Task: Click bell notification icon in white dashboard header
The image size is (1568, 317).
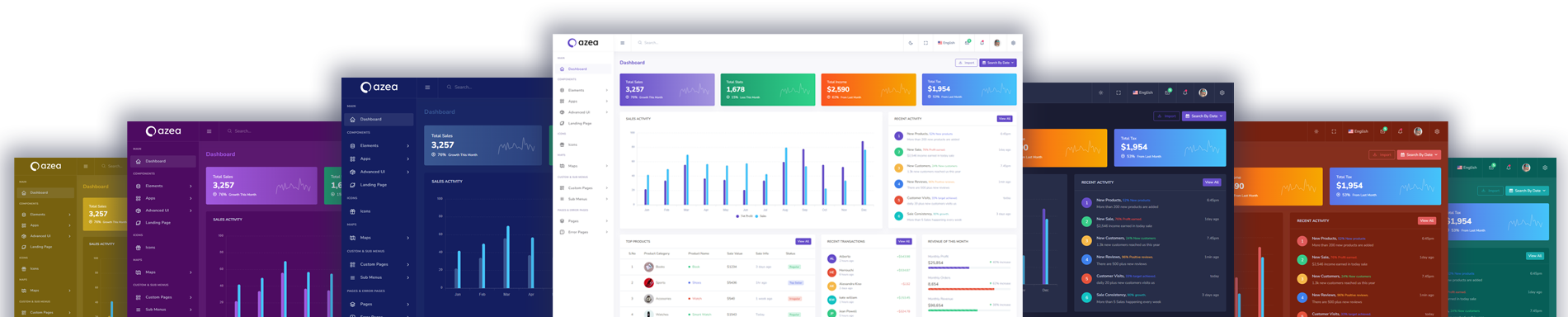Action: point(982,43)
